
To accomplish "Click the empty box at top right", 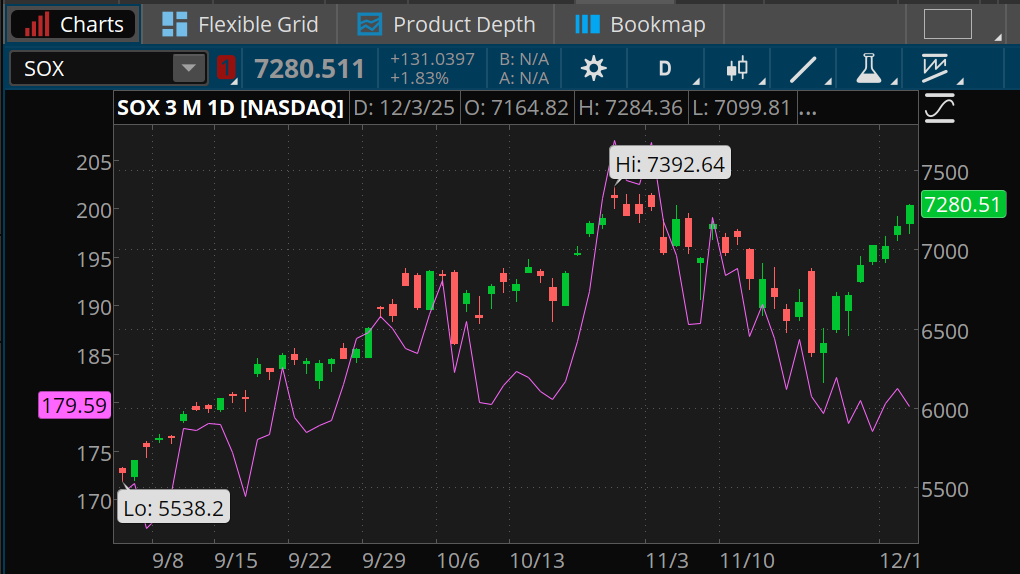I will [948, 24].
